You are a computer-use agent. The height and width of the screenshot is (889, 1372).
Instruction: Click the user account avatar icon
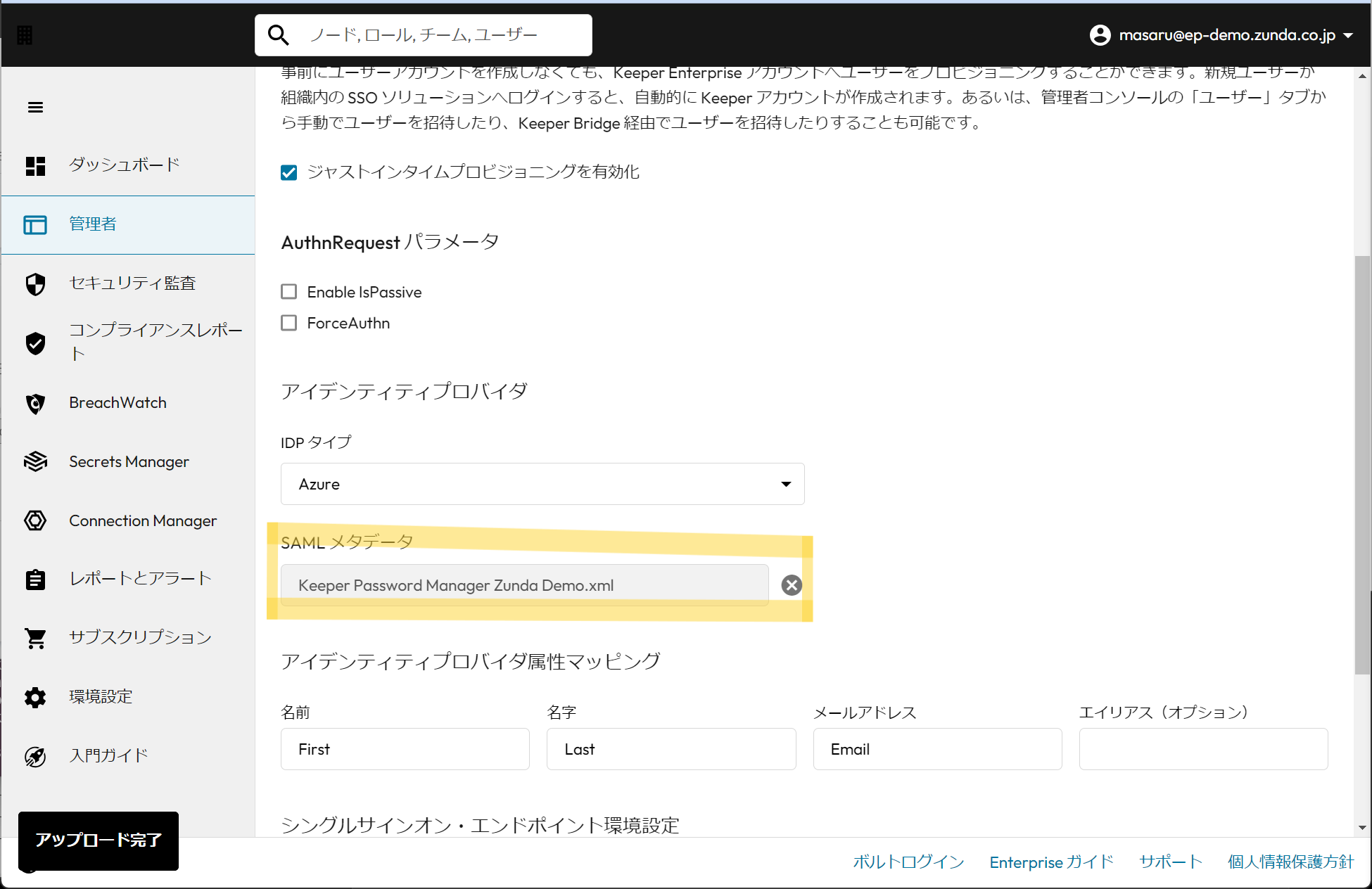1100,35
